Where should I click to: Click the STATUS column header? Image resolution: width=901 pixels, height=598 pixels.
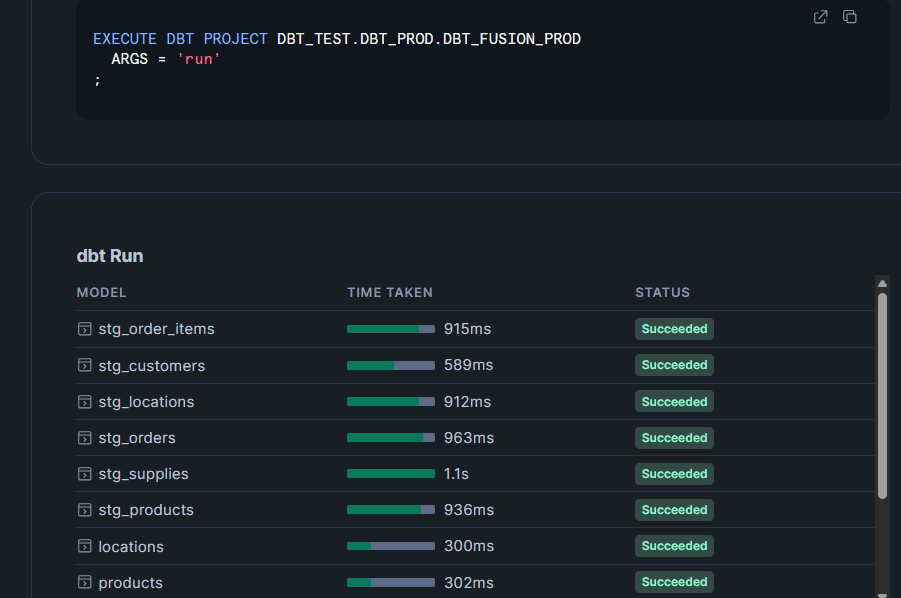pos(662,292)
